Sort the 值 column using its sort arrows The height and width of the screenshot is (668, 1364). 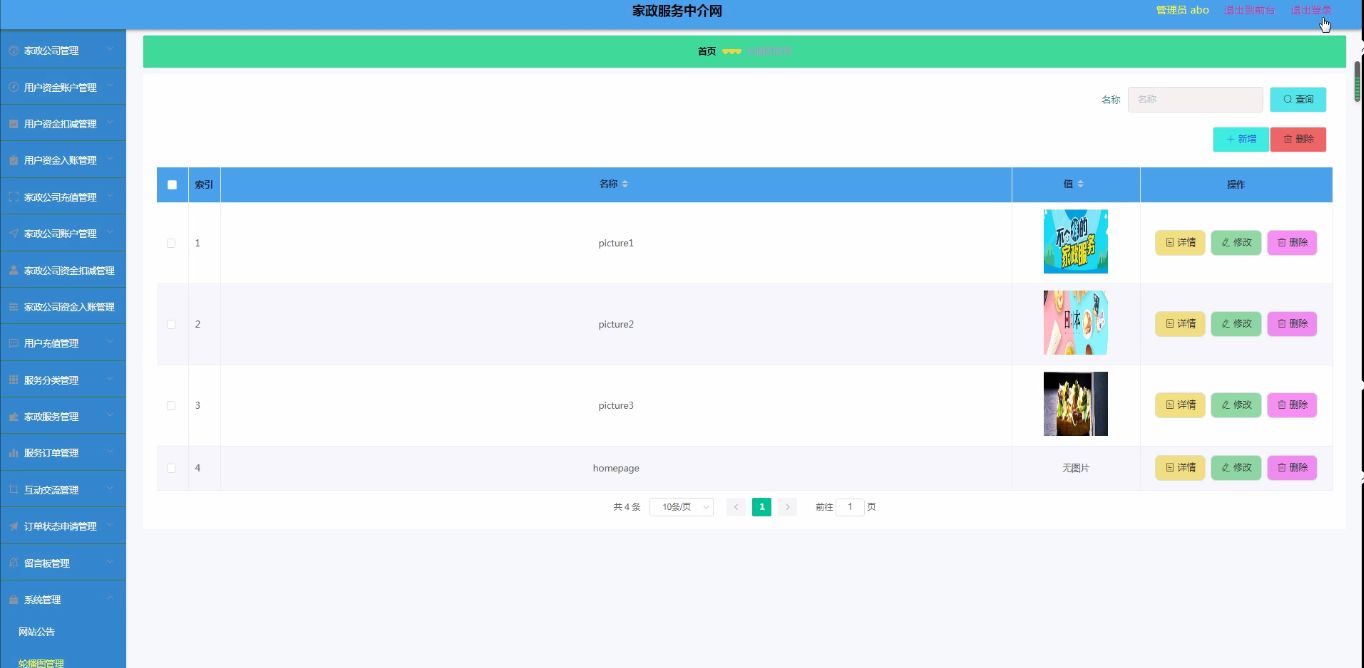click(1080, 184)
